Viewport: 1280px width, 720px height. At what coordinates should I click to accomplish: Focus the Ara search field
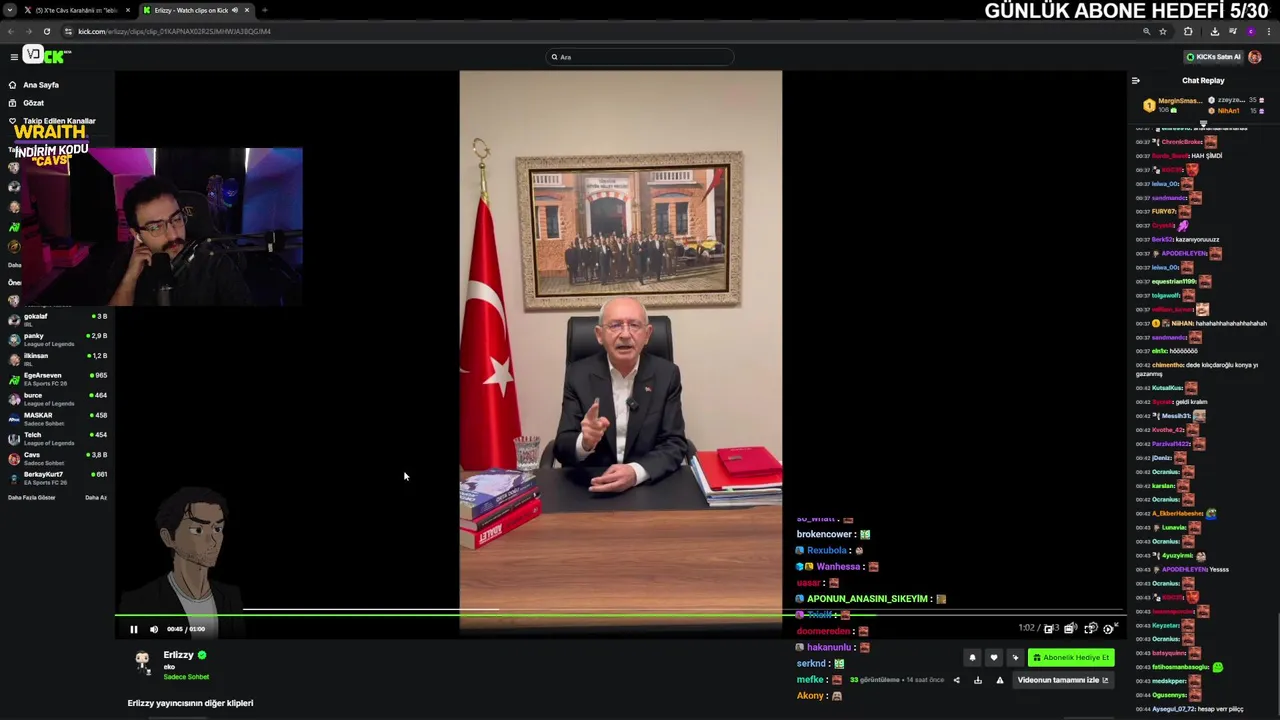640,57
